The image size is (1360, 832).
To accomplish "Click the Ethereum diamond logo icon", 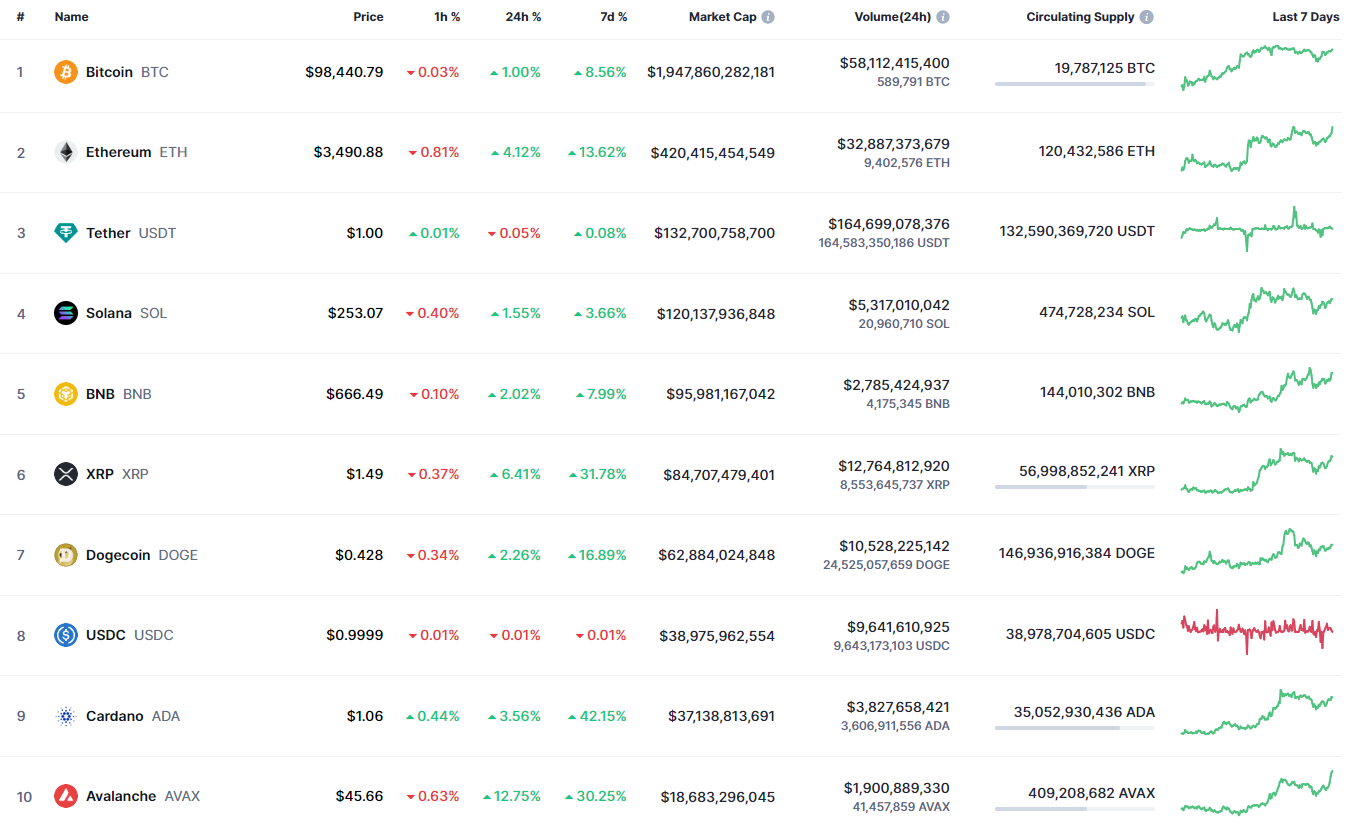I will pos(66,152).
